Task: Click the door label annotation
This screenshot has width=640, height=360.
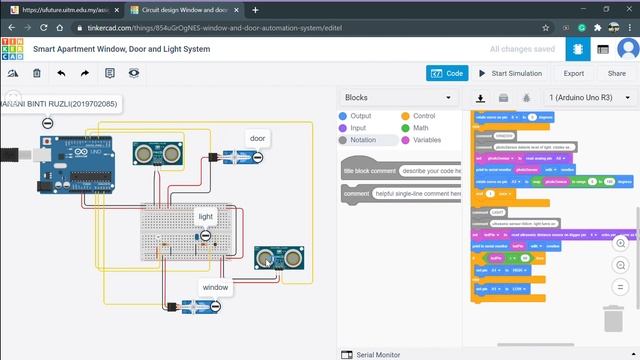Action: click(258, 138)
